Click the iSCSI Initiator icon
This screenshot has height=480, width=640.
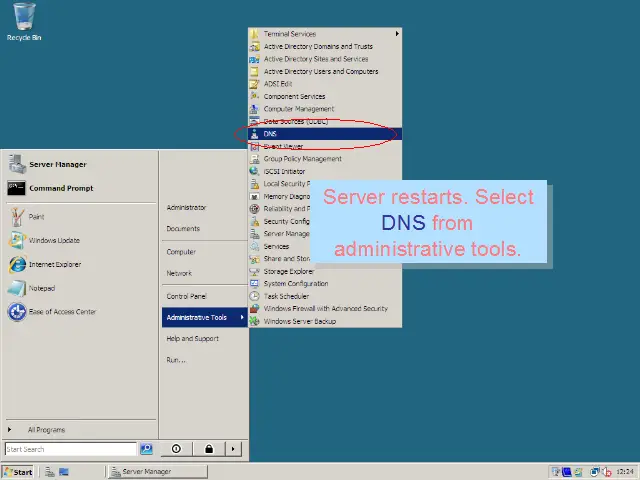tap(255, 171)
